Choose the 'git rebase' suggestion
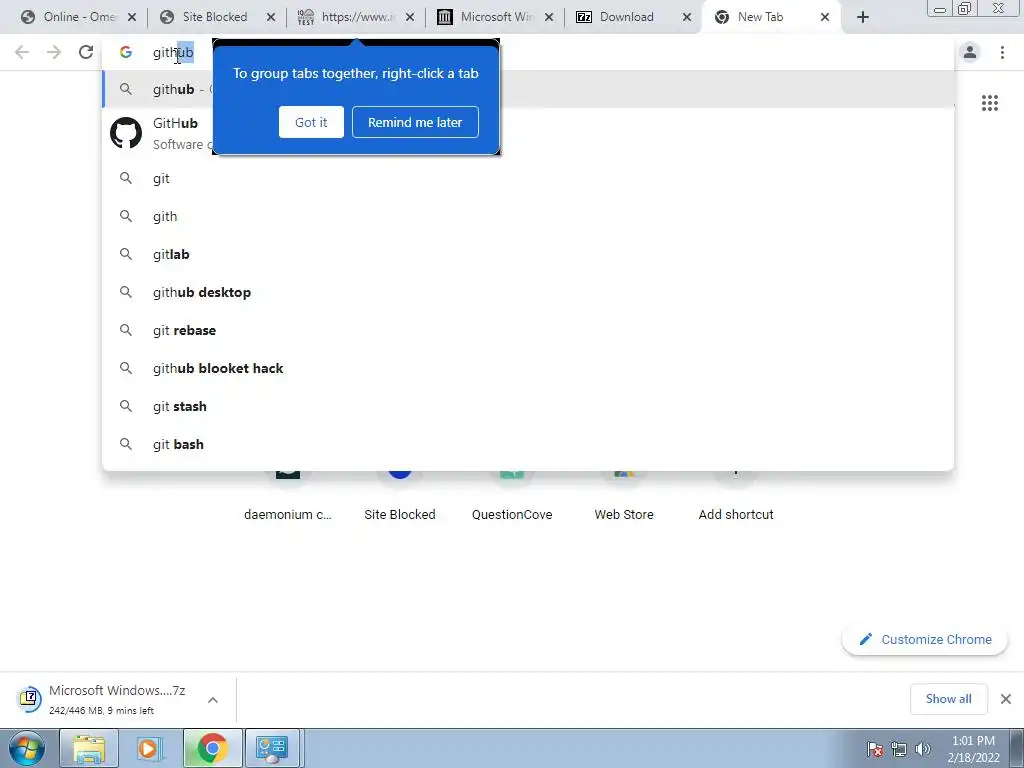 (528, 330)
